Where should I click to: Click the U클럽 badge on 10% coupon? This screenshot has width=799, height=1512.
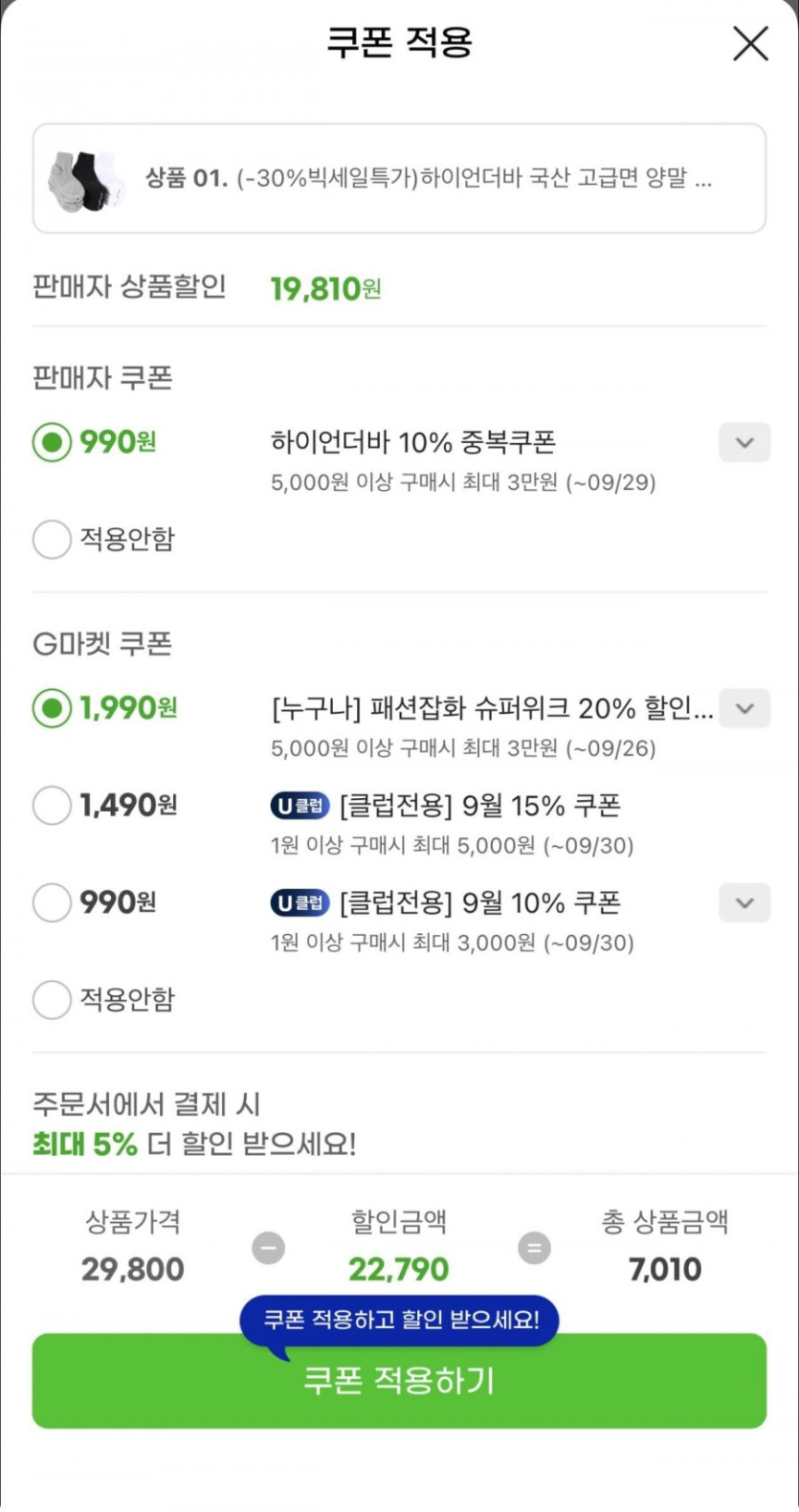300,902
